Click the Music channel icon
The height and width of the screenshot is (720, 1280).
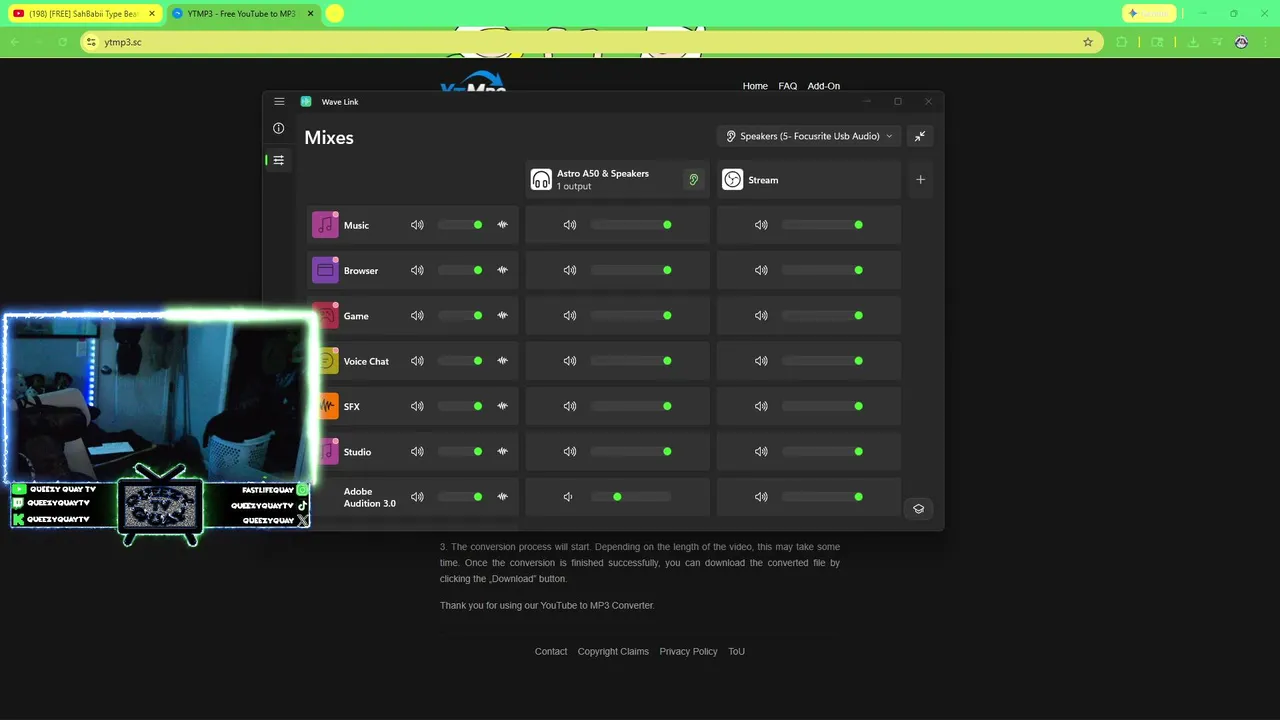(325, 225)
